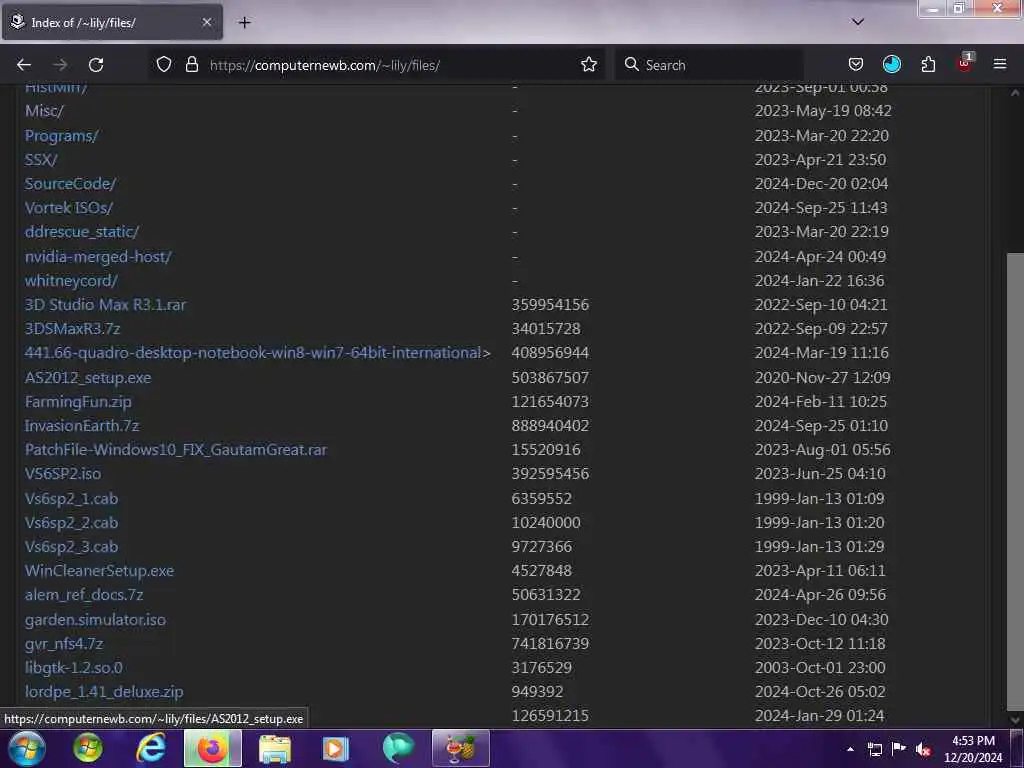The image size is (1024, 768).
Task: Download InvasionEarth.7z
Action: 82,426
